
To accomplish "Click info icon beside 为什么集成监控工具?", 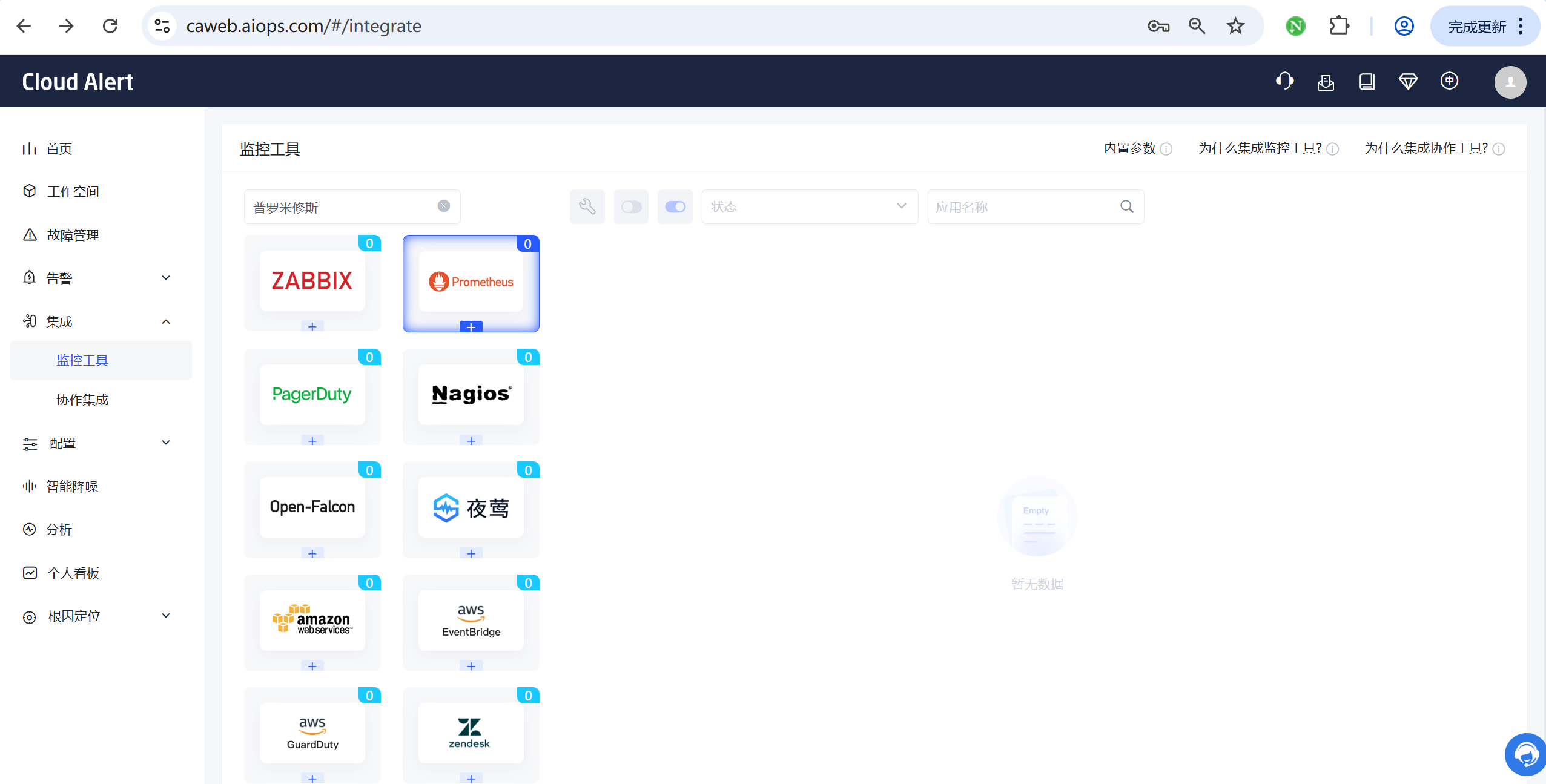I will tap(1333, 149).
